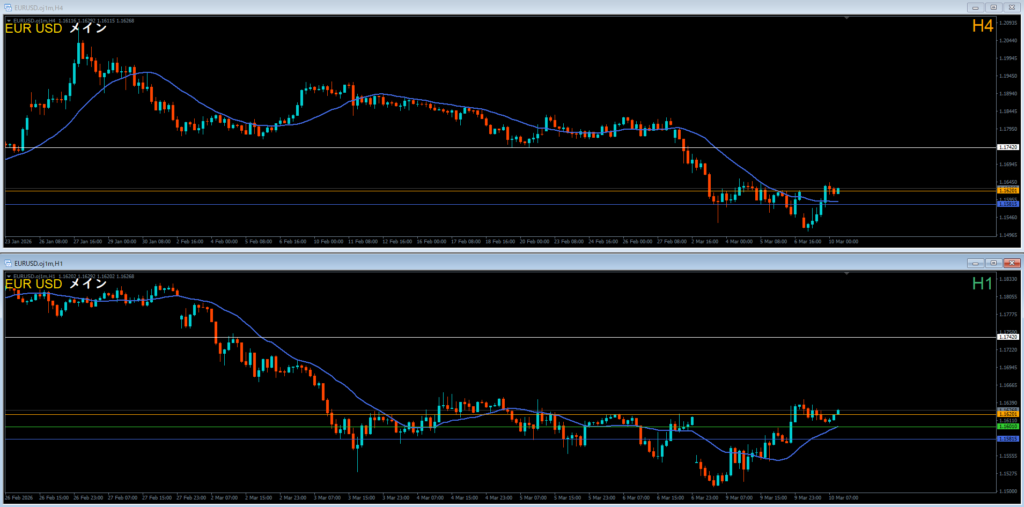Maximize the H4 chart window

(x=993, y=6)
